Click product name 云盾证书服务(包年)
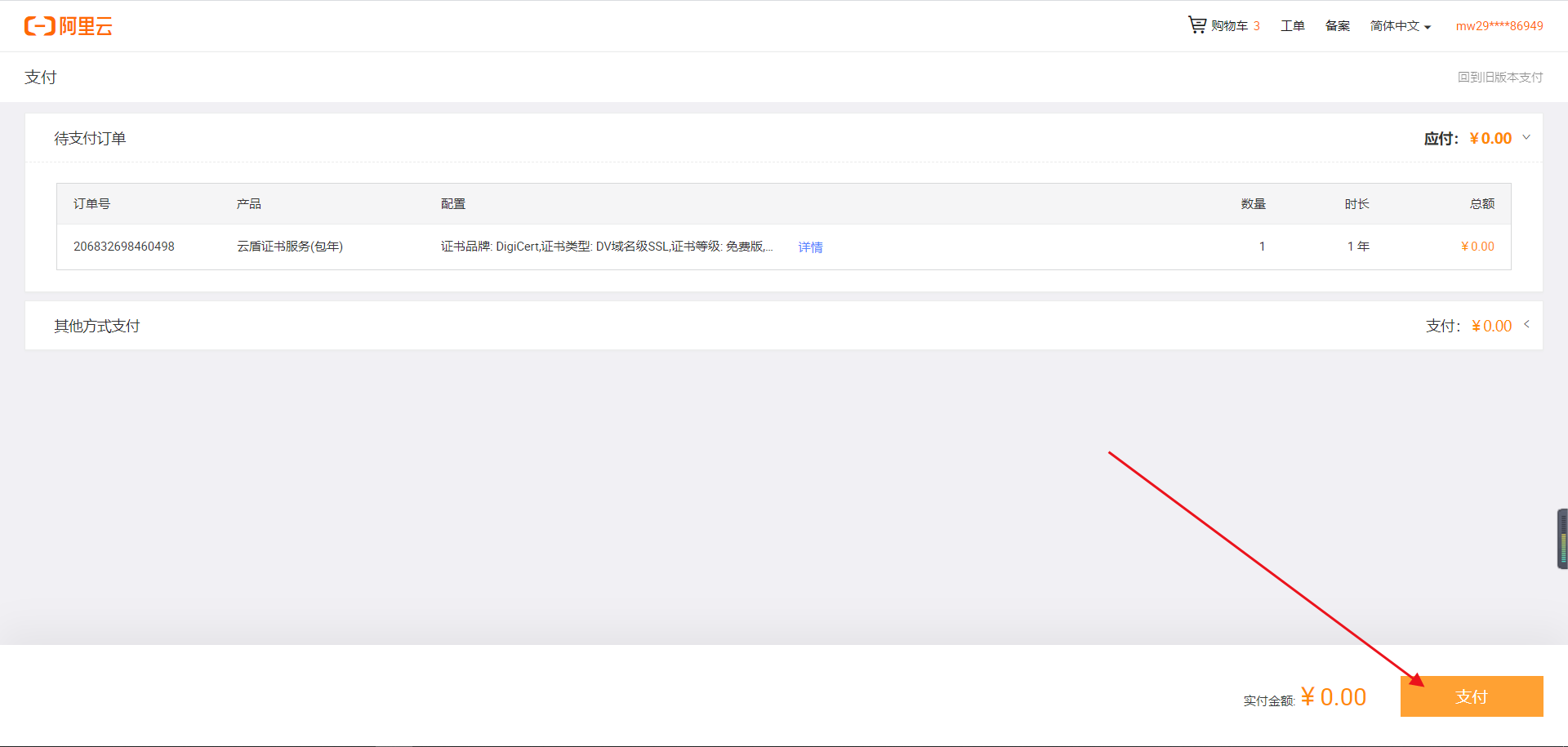 pos(290,247)
